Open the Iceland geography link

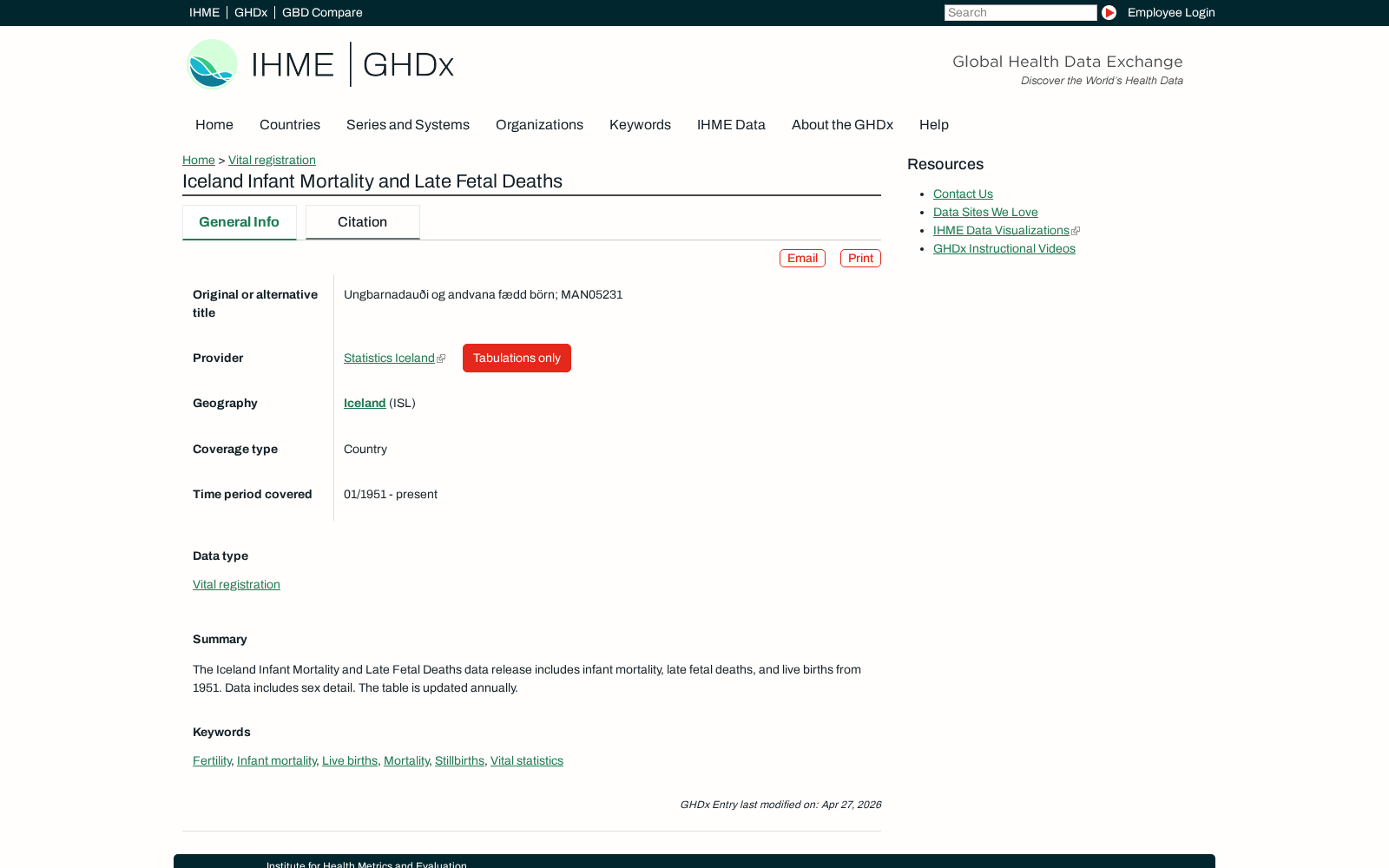tap(365, 403)
